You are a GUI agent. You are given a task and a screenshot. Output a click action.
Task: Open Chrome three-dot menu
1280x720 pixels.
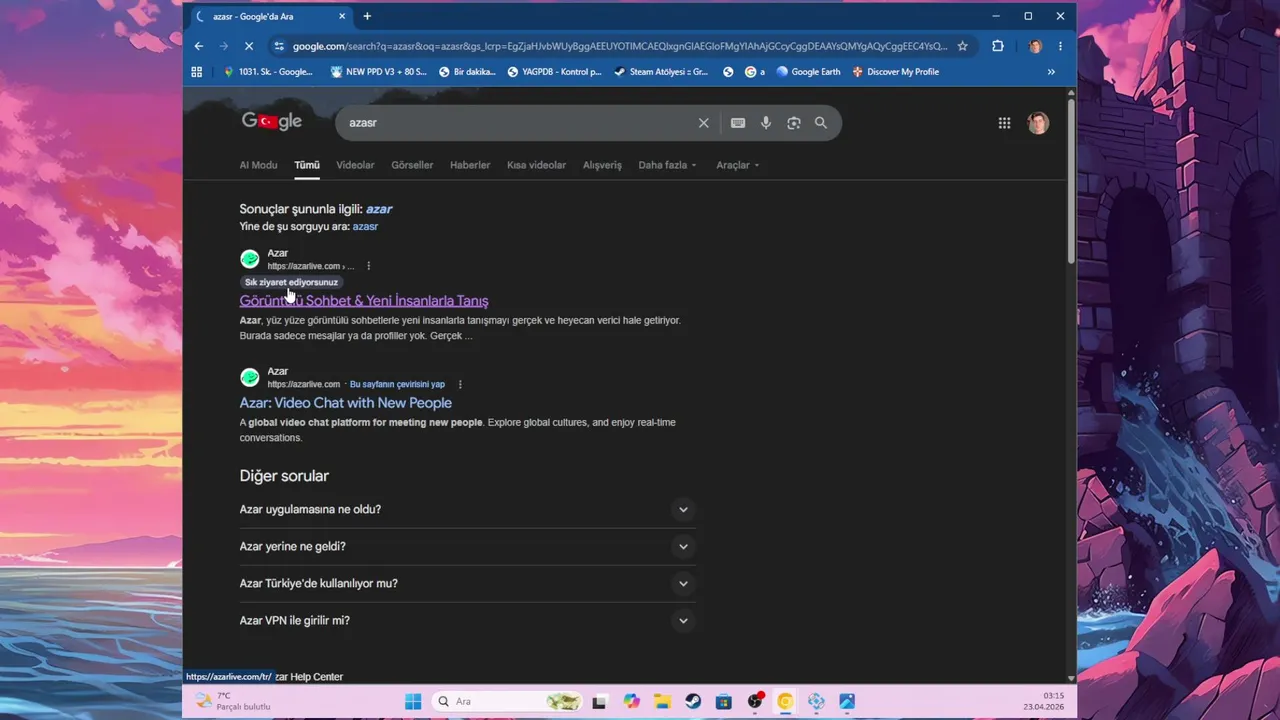(1060, 46)
